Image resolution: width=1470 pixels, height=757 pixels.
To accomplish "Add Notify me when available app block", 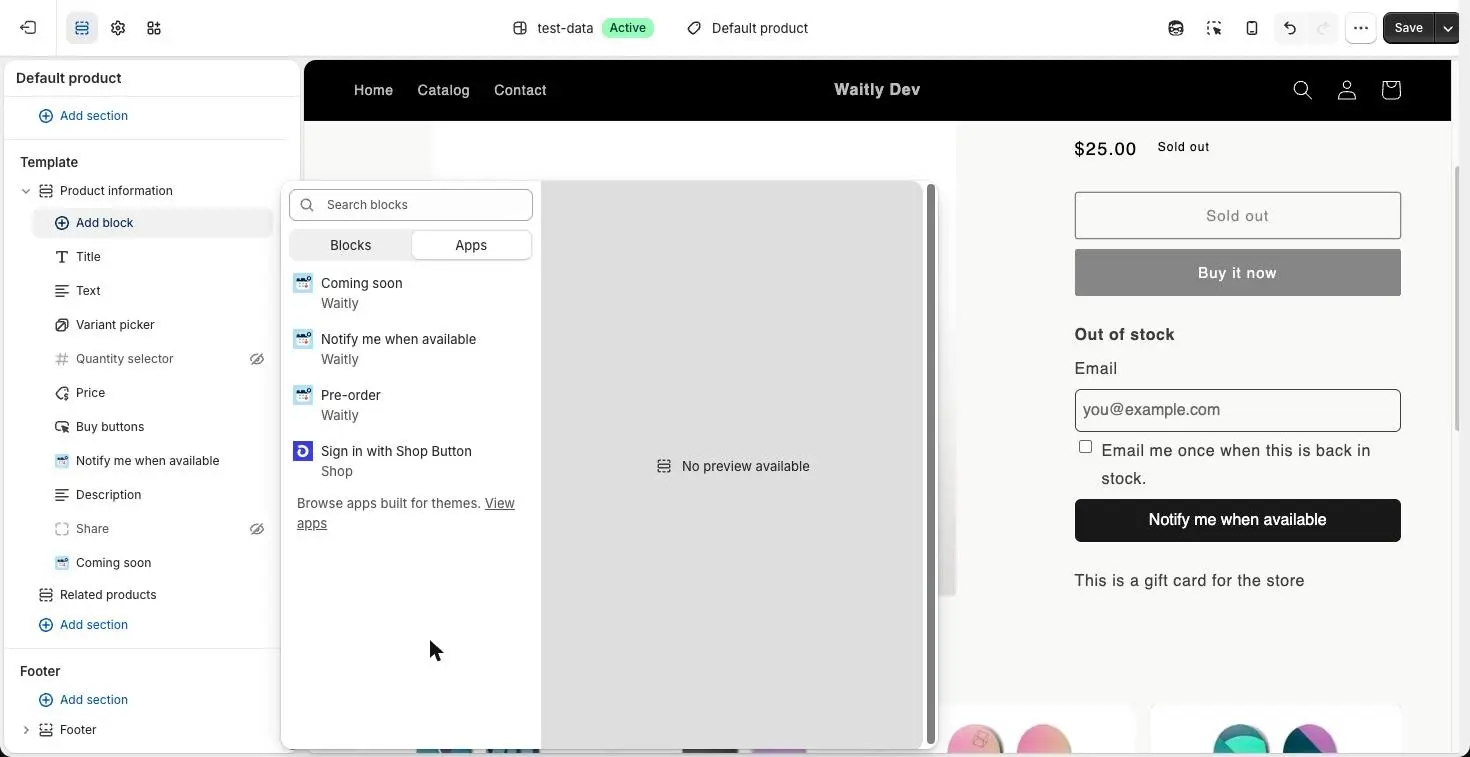I will click(410, 349).
